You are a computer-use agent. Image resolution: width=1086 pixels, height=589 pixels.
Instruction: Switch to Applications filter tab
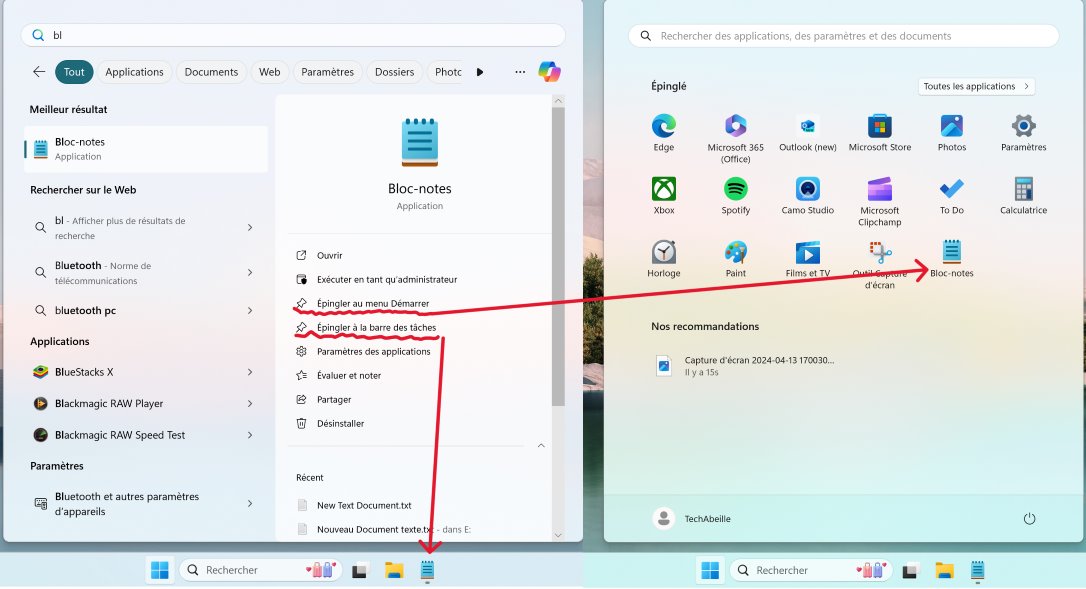click(x=134, y=72)
